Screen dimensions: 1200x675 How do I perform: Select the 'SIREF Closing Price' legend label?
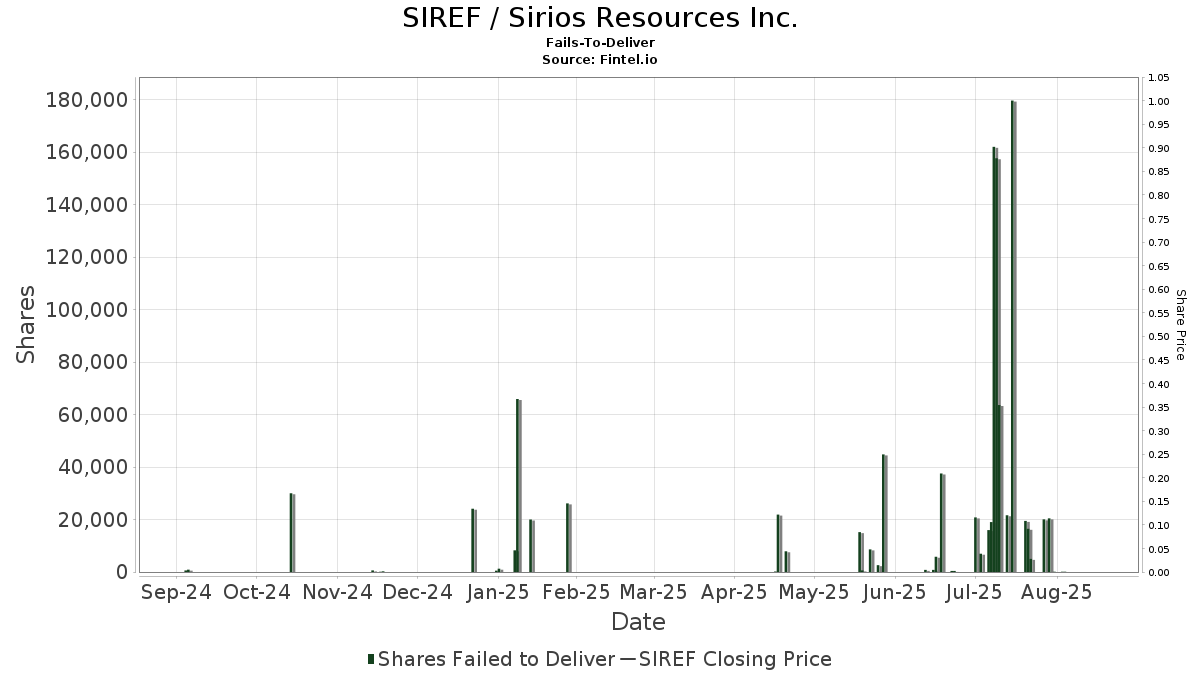[735, 659]
